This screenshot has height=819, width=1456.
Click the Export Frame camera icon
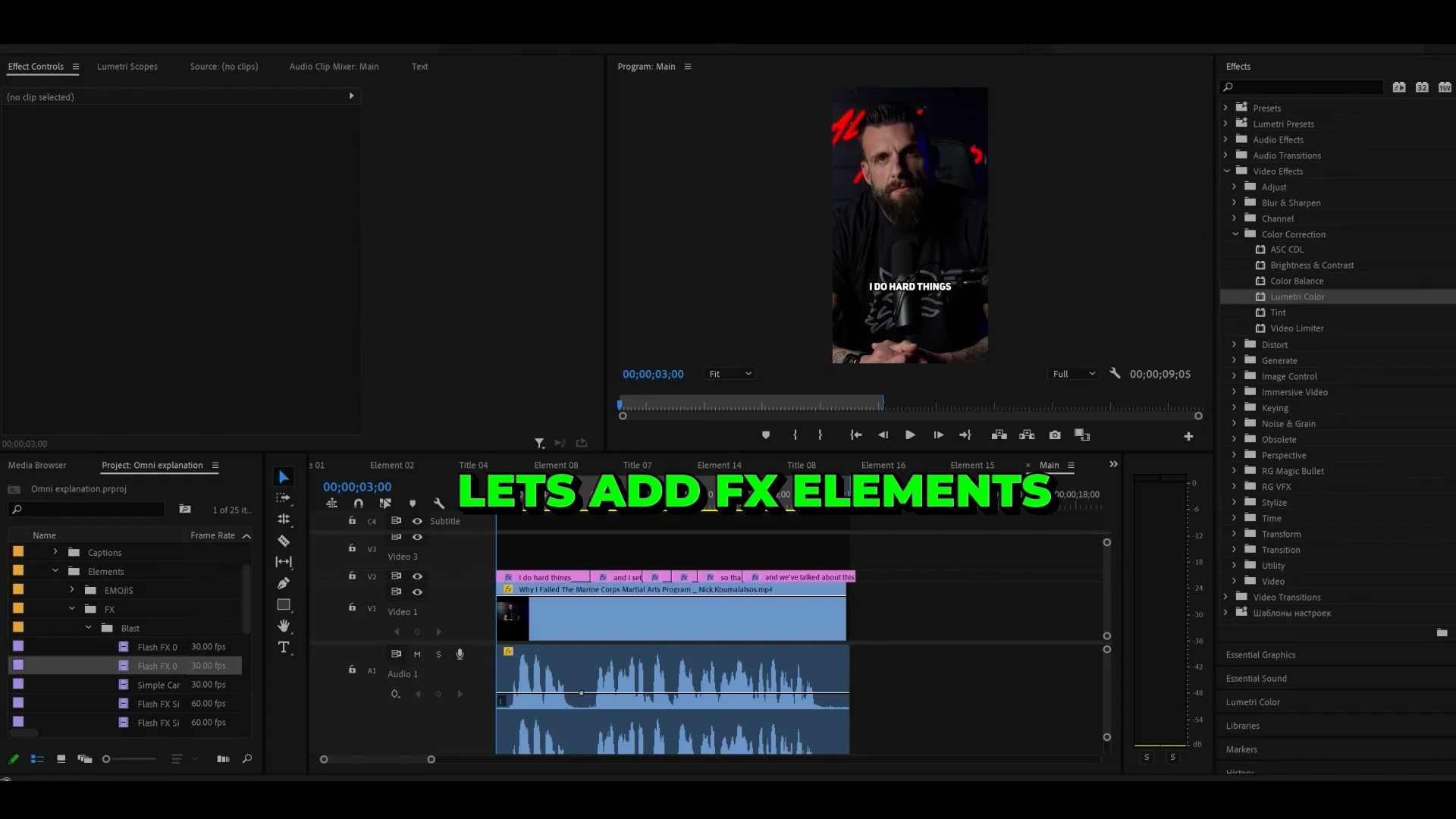click(1055, 435)
